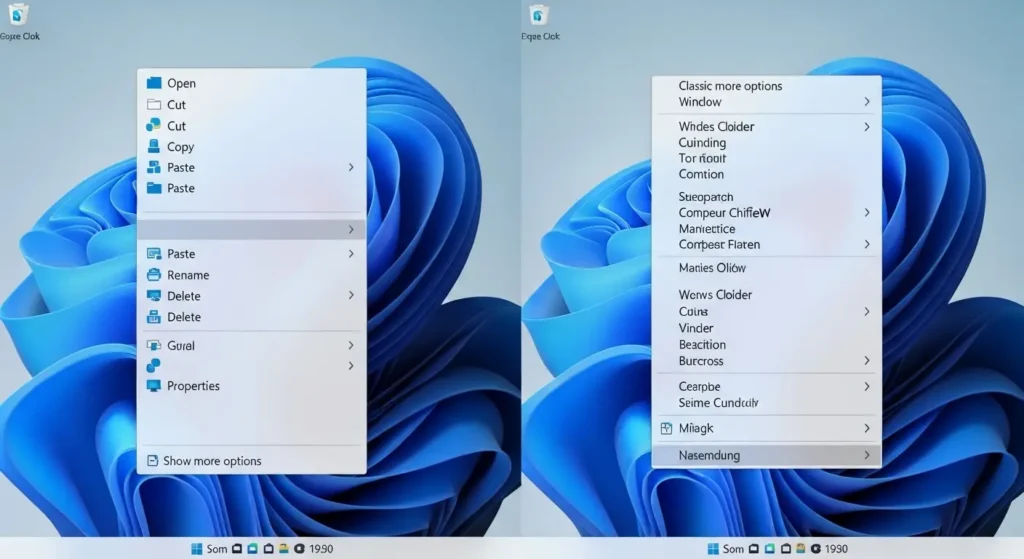Viewport: 1024px width, 559px height.
Task: Choose the Burcross menu entry
Action: click(766, 360)
